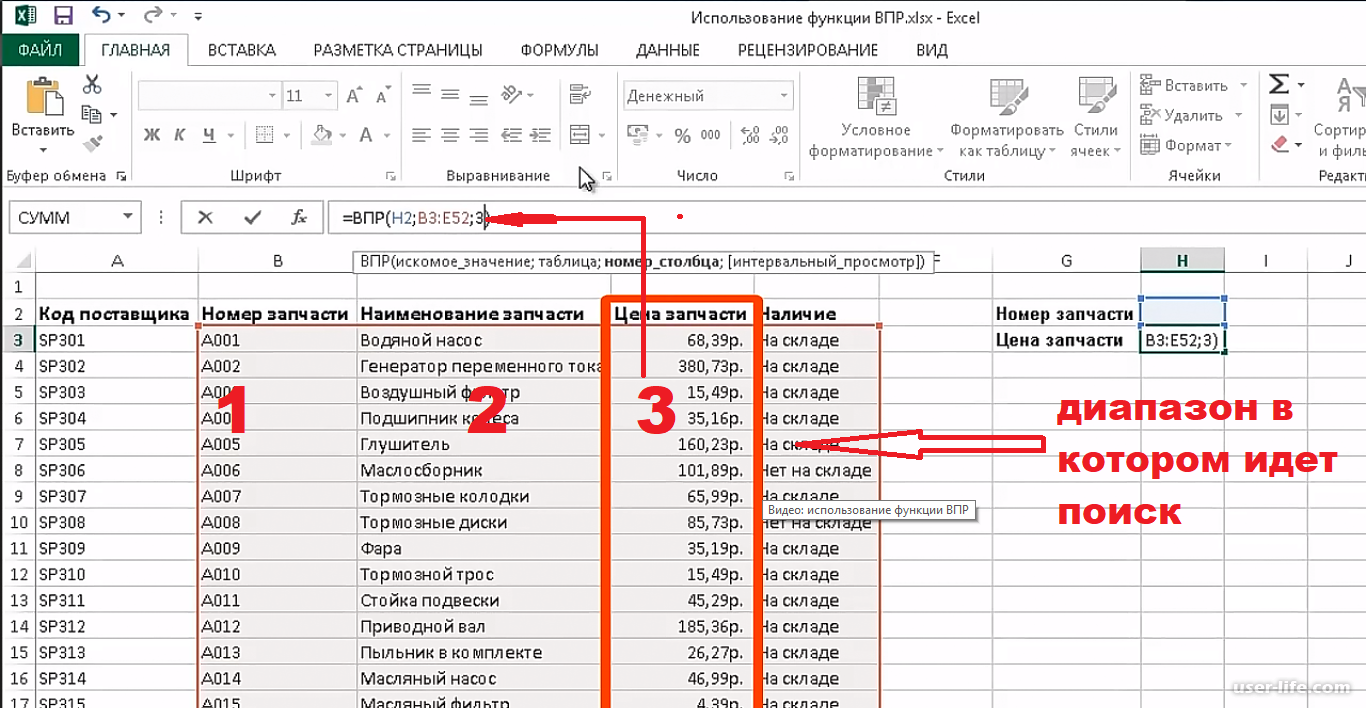The height and width of the screenshot is (708, 1366).
Task: Open the Денежный number format dropdown
Action: click(785, 96)
